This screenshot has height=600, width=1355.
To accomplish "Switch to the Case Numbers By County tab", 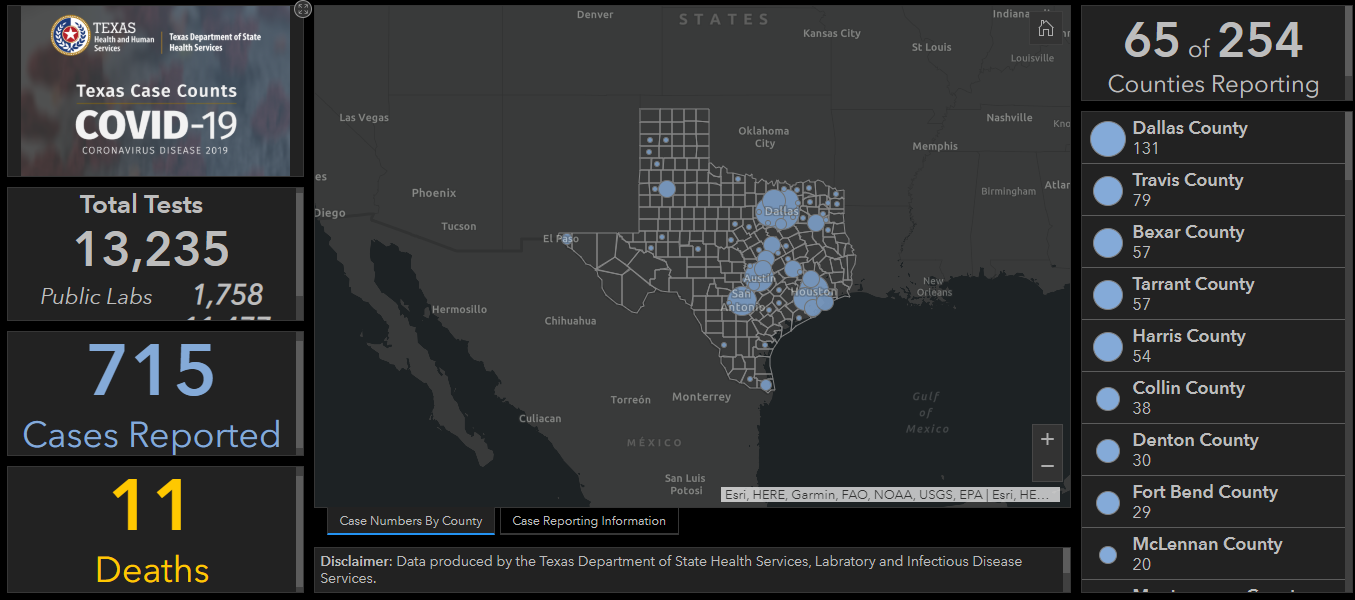I will pos(411,521).
